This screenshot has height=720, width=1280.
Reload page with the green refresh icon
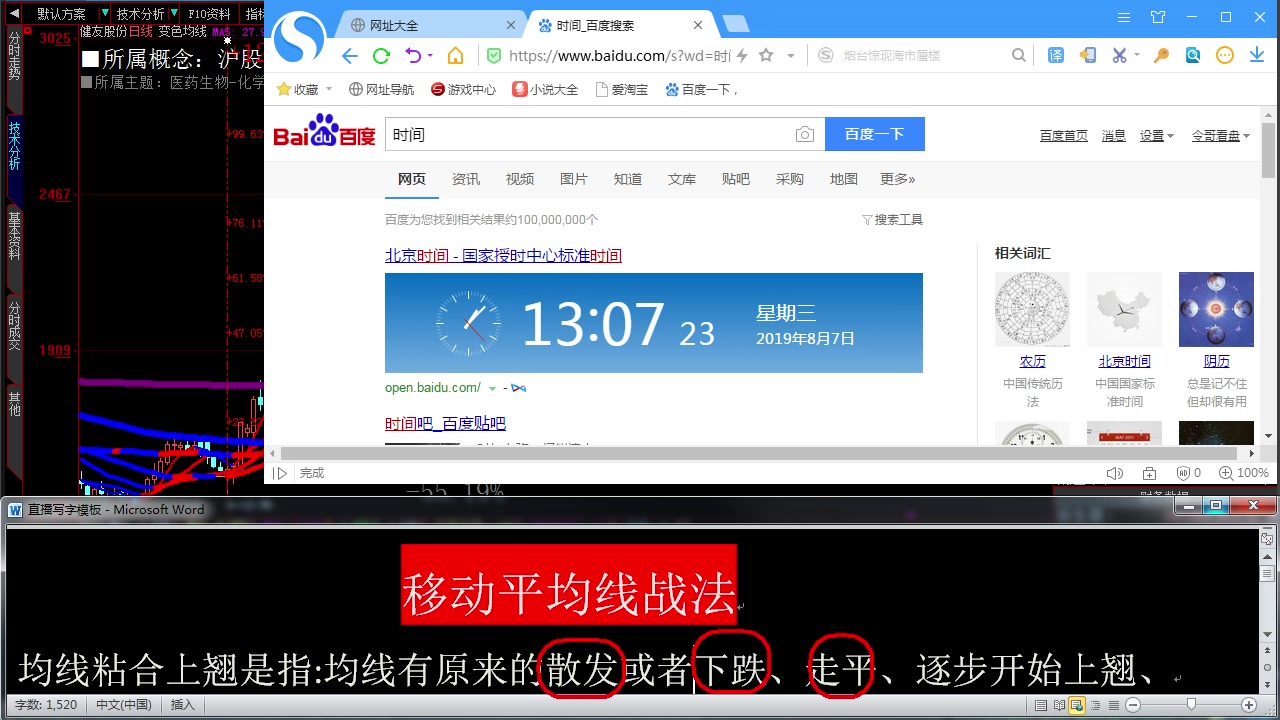[x=381, y=56]
